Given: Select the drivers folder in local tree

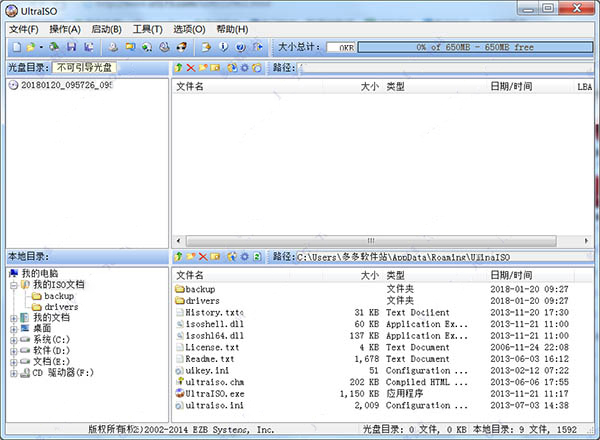Looking at the screenshot, I should (61, 307).
